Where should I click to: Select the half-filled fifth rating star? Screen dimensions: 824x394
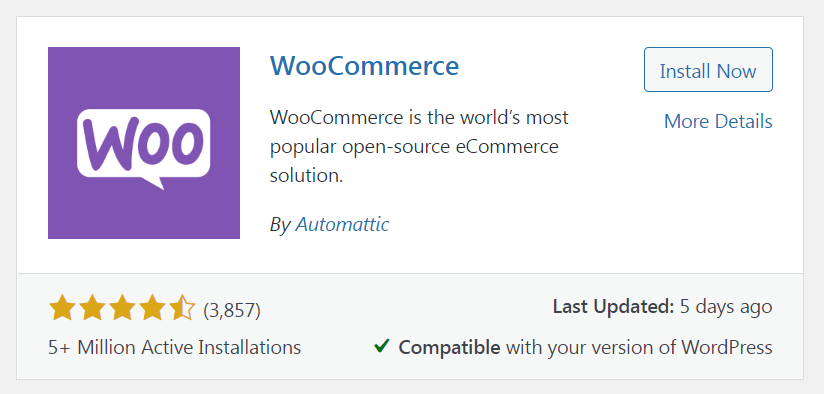click(182, 308)
